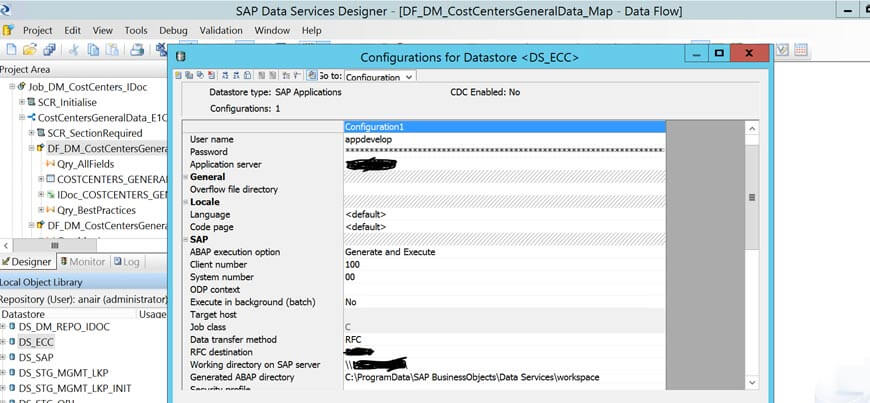Switch to the Monitor tab
The image size is (870, 403).
tap(82, 261)
